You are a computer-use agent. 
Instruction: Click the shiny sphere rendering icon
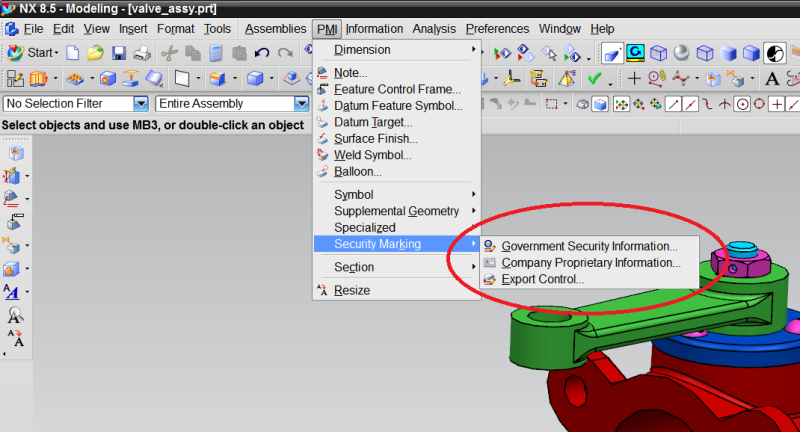point(681,53)
